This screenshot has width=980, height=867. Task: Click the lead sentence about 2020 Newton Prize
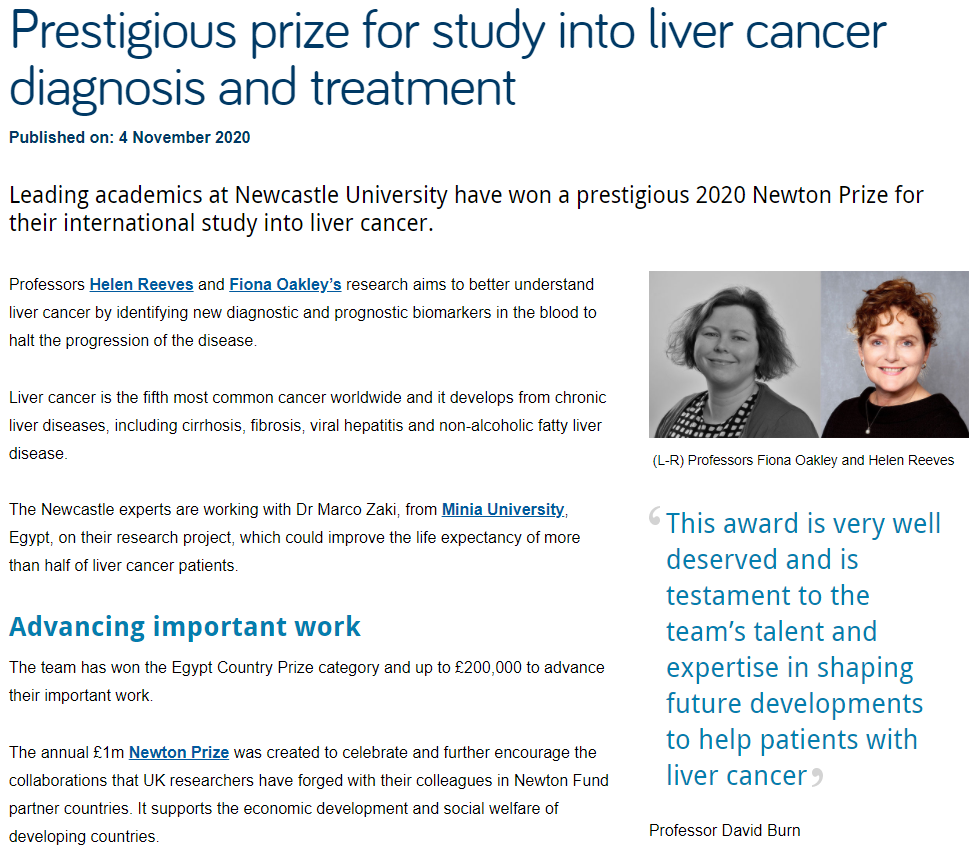466,207
